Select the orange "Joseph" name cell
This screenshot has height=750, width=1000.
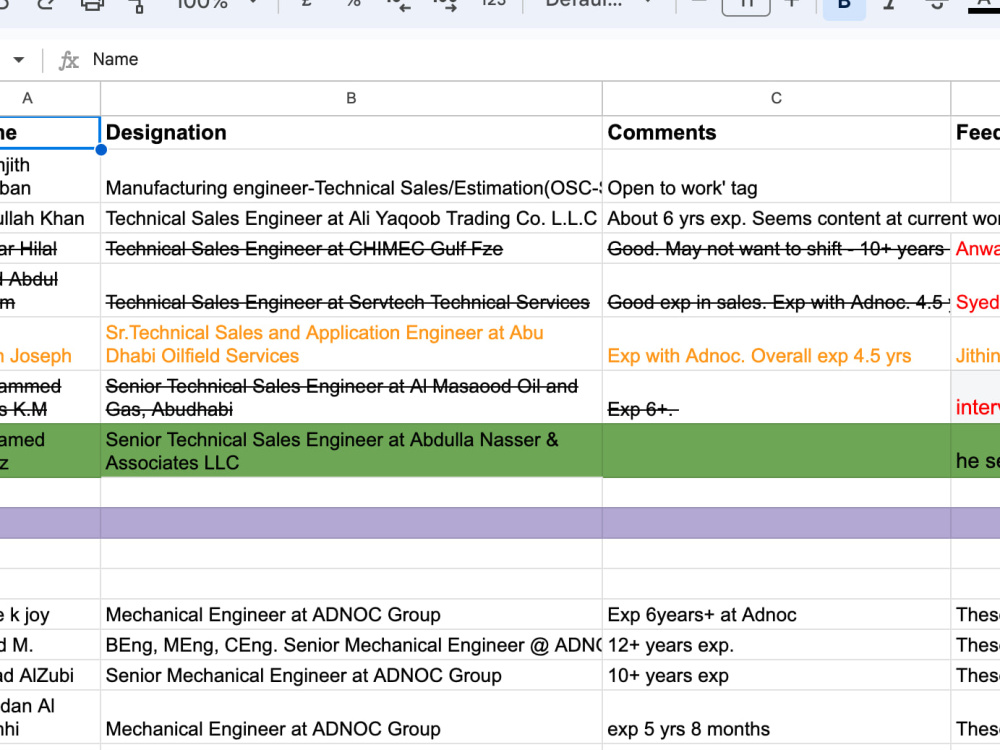[x=50, y=344]
